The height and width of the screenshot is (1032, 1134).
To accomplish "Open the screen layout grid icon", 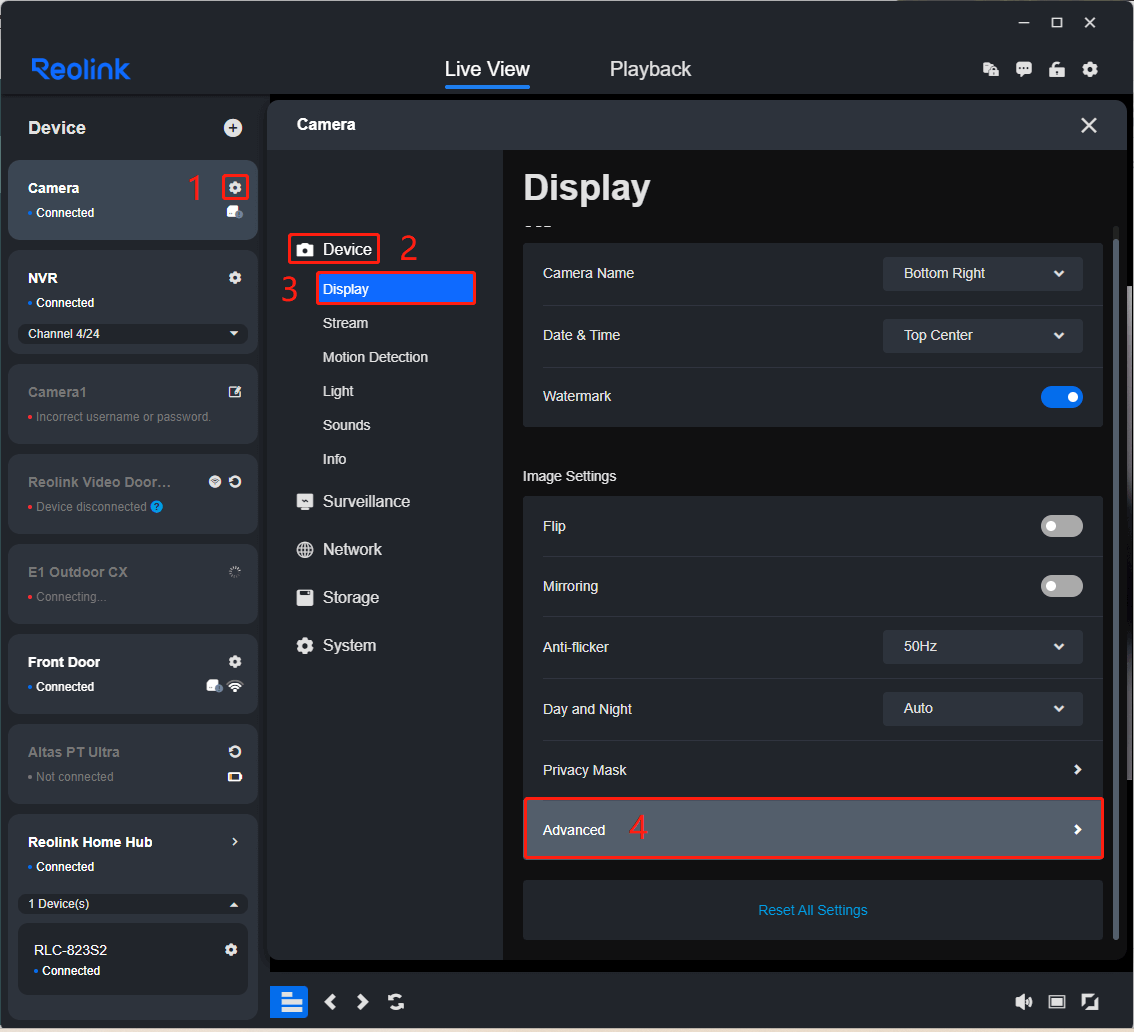I will point(289,1002).
